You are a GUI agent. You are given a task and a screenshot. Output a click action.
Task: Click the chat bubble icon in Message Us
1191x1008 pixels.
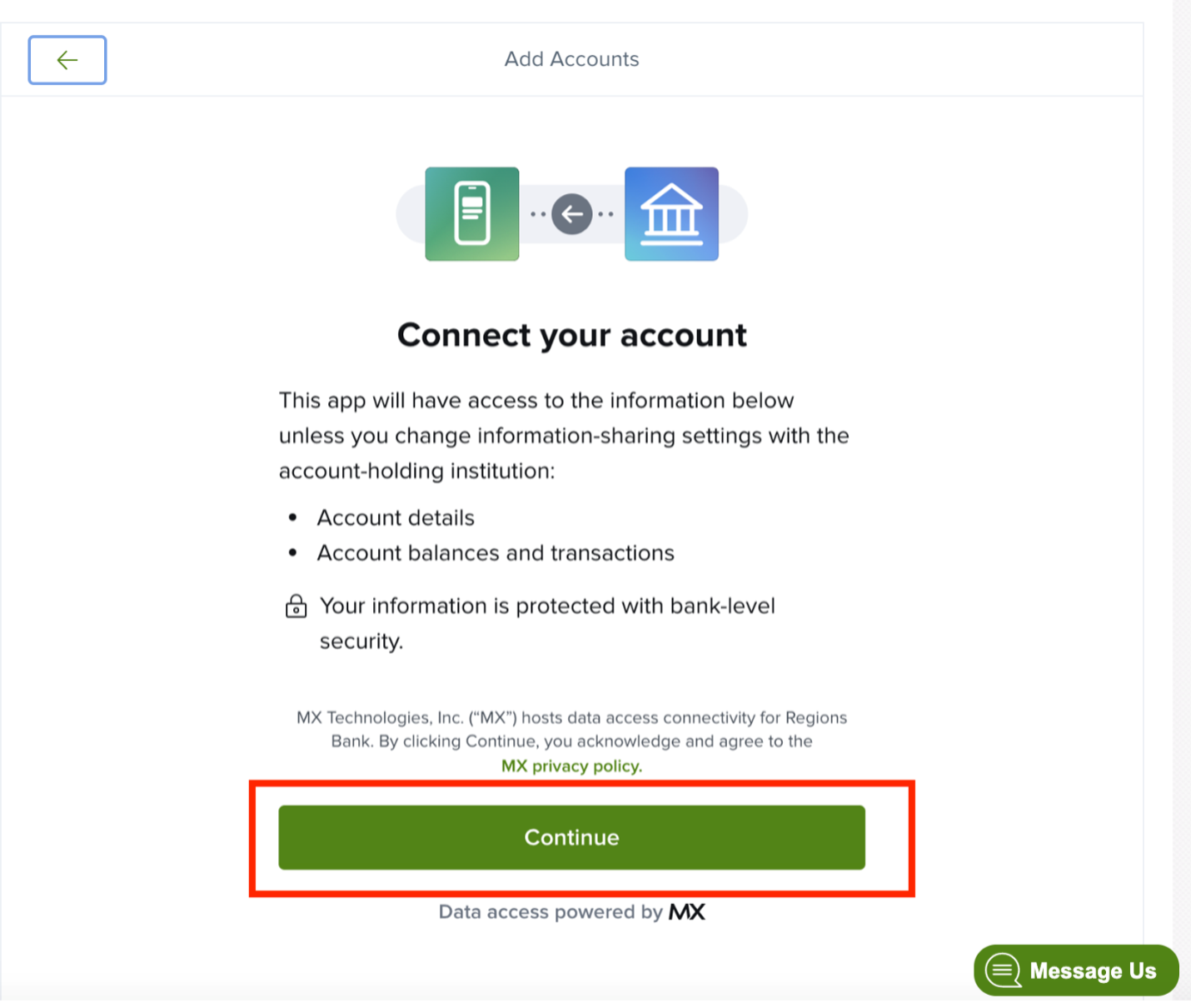(1004, 971)
